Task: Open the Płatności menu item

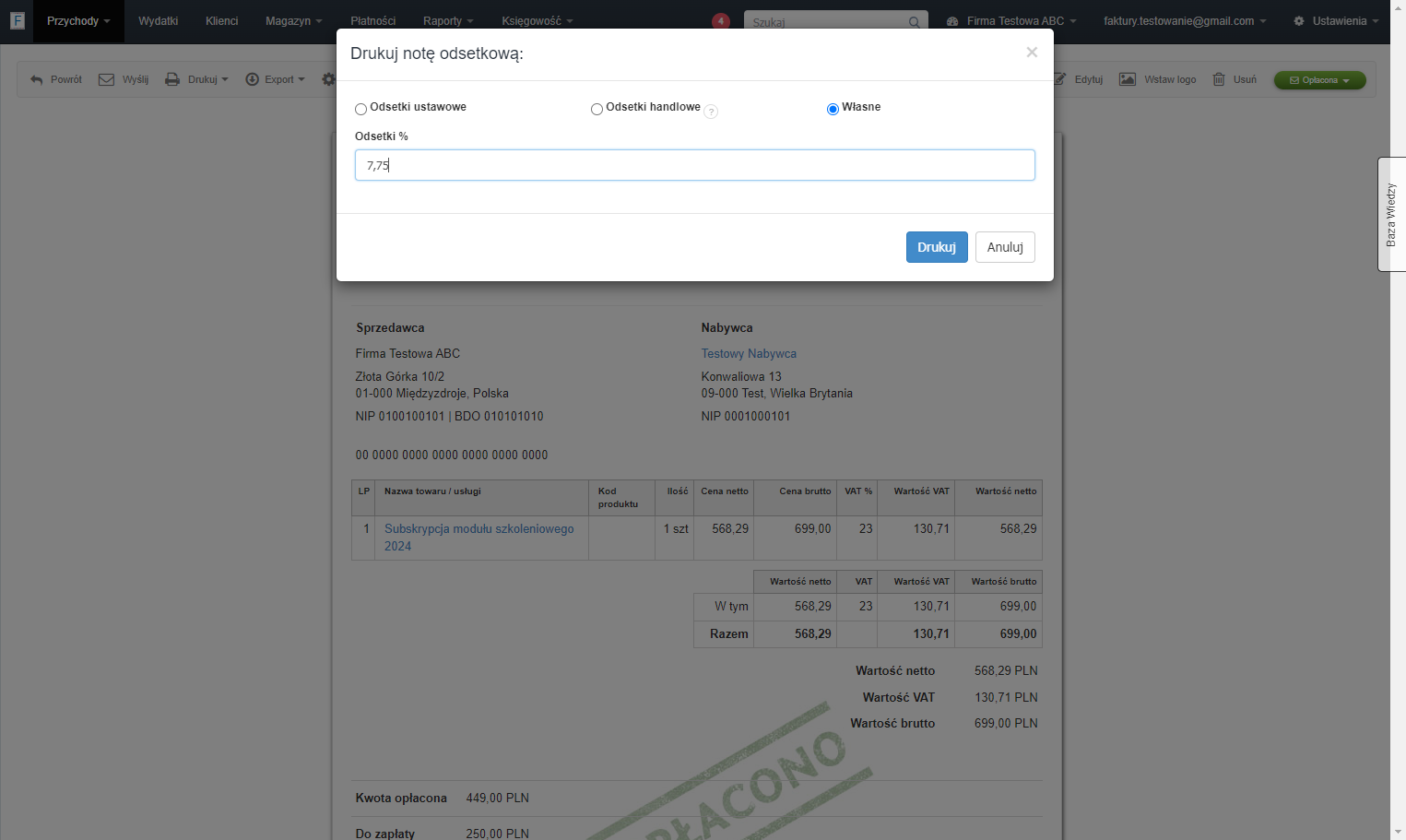Action: point(373,21)
